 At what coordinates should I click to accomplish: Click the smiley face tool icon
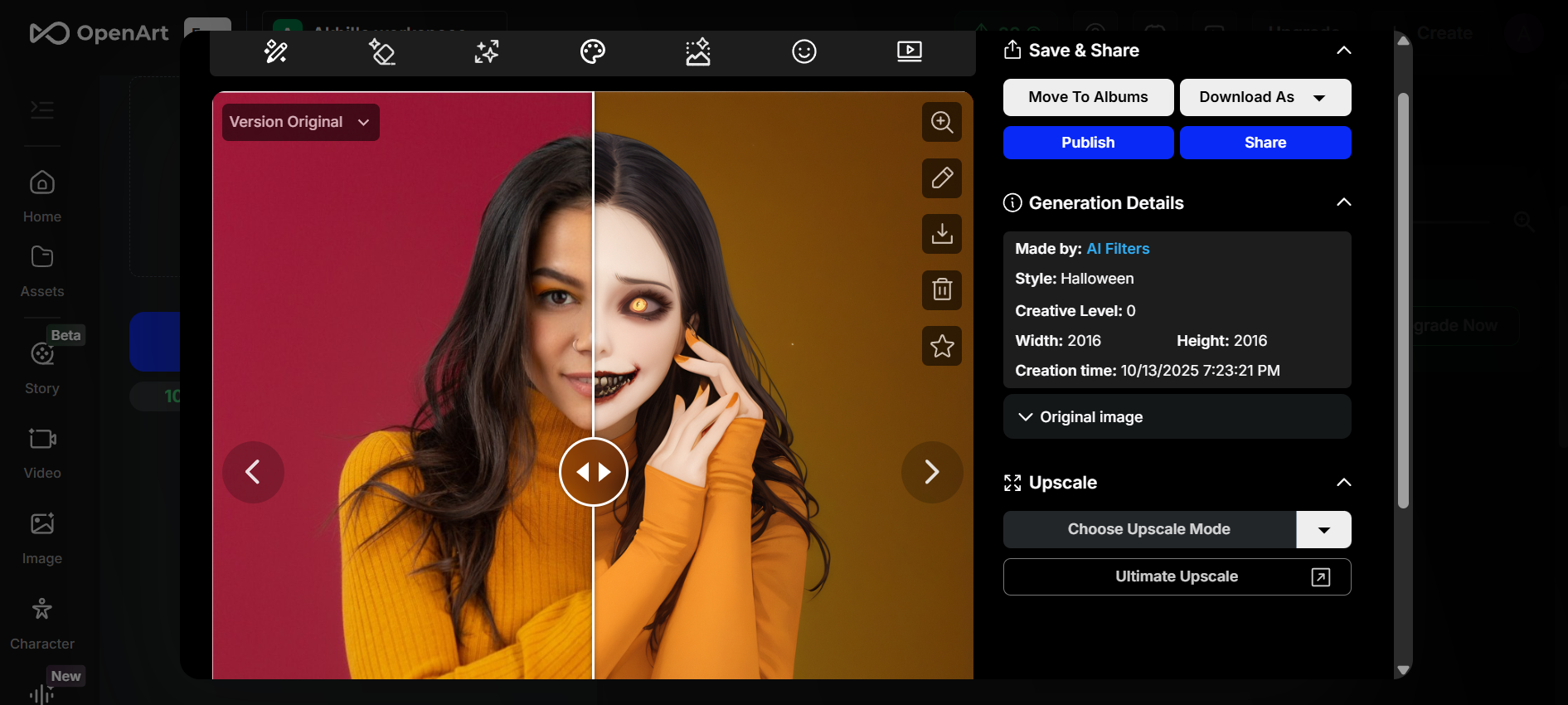tap(803, 52)
